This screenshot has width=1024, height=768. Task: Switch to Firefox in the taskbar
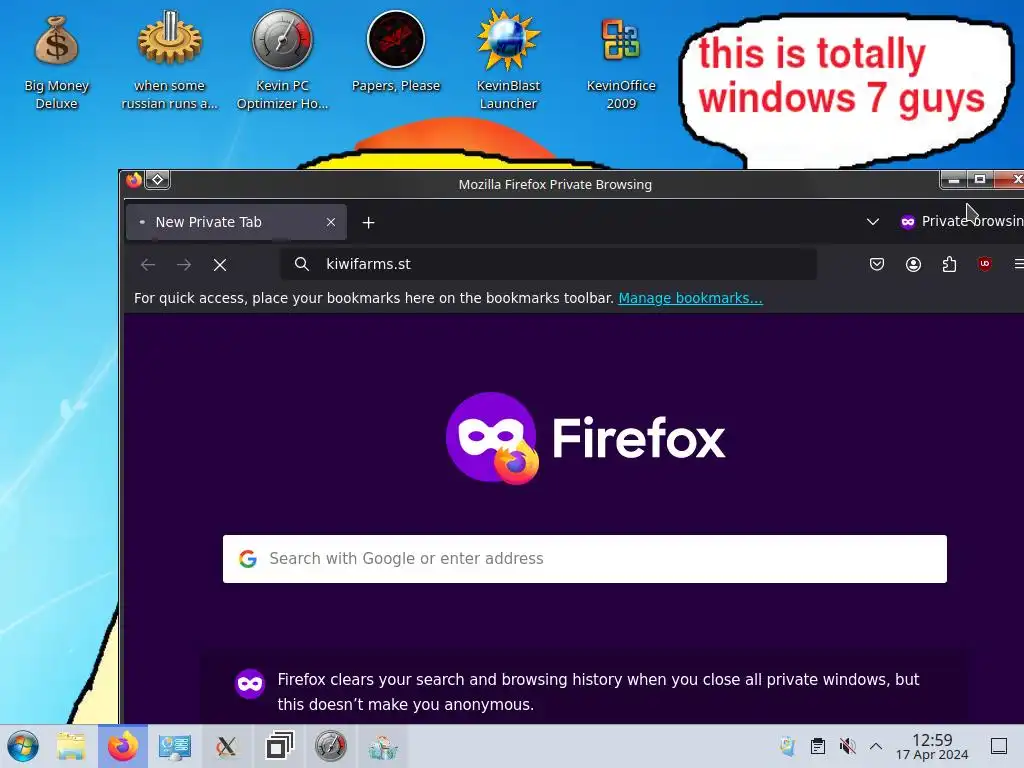pyautogui.click(x=123, y=746)
